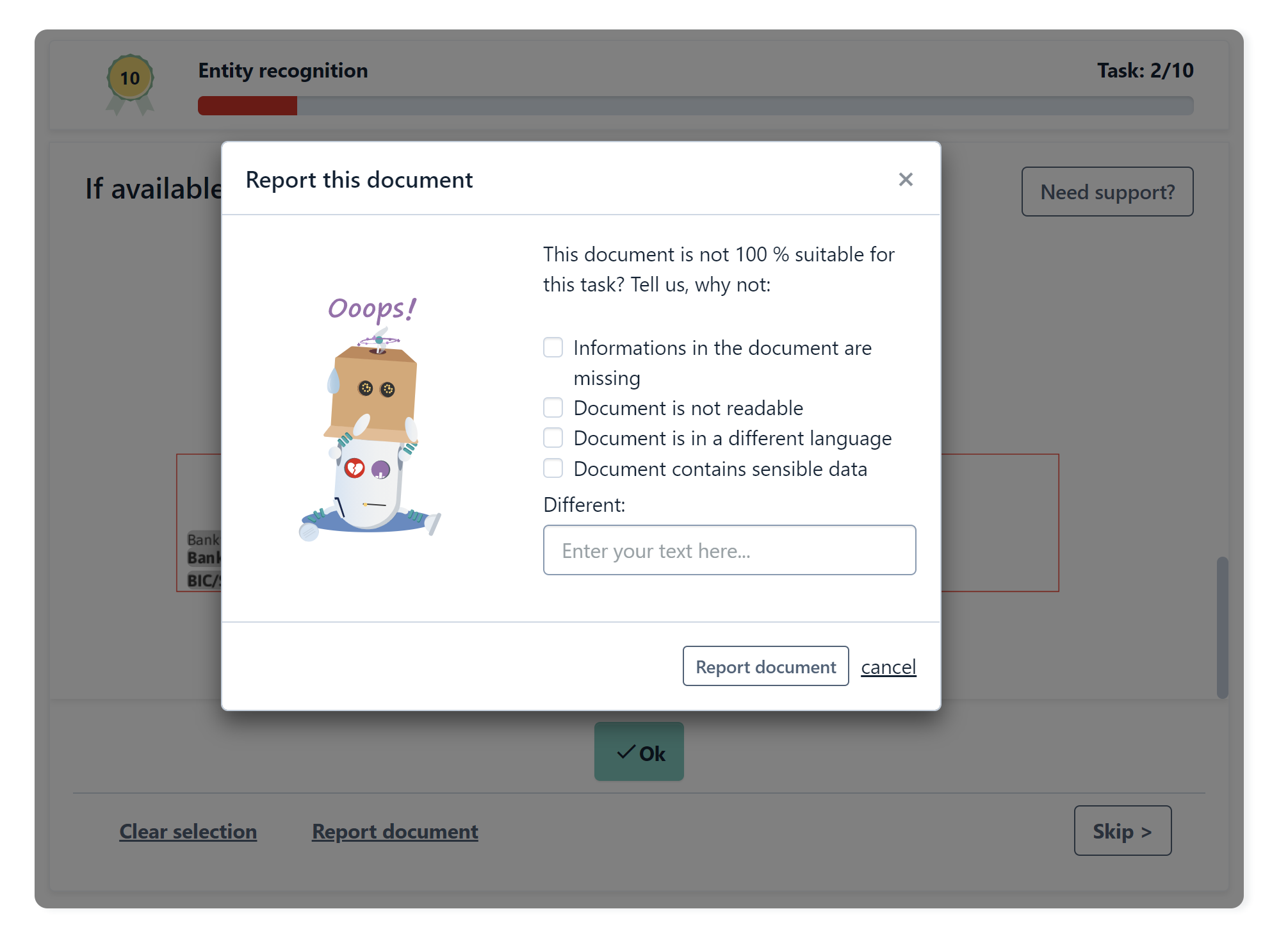Click the 'Task: 2/10' counter
The height and width of the screenshot is (934, 1288).
pos(1148,70)
